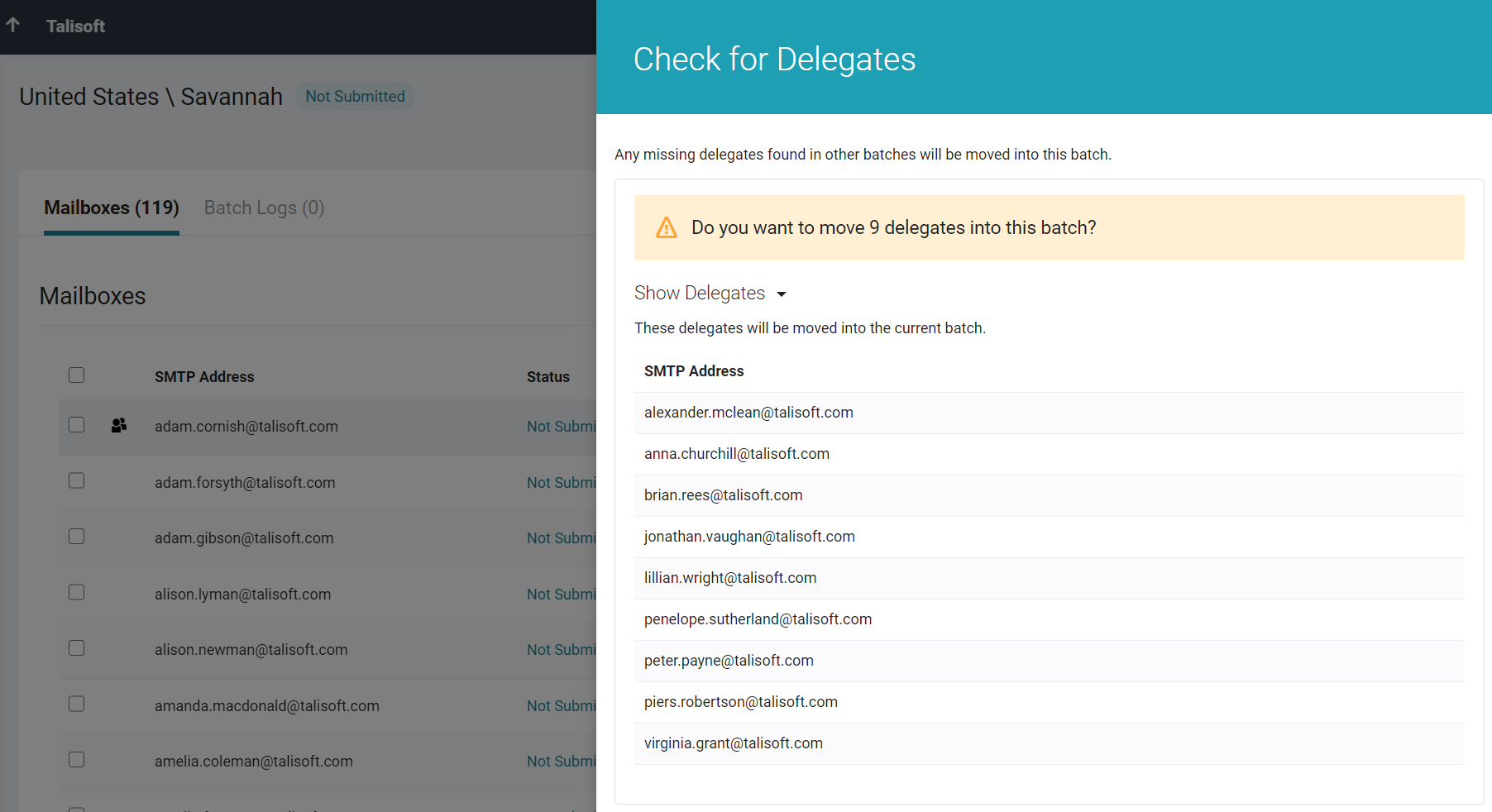This screenshot has height=812, width=1492.
Task: Click alison.lyman@talisoft.com mailbox address
Action: click(x=242, y=595)
